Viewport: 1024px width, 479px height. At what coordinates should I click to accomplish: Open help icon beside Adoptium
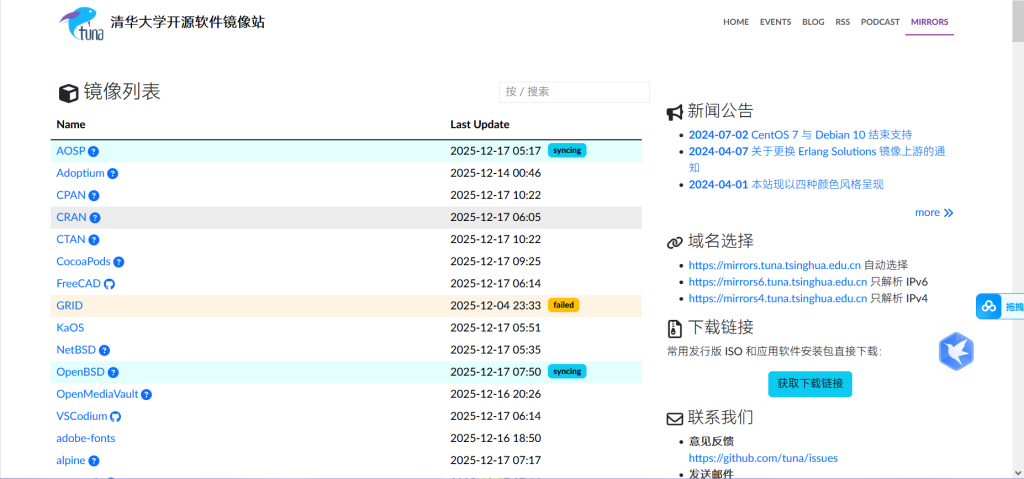[x=113, y=173]
